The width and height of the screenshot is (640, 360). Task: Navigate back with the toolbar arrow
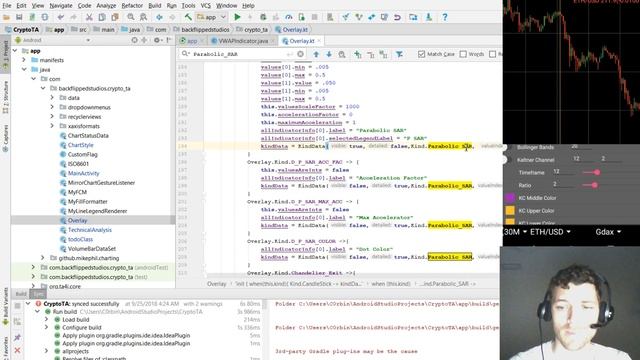pos(159,17)
